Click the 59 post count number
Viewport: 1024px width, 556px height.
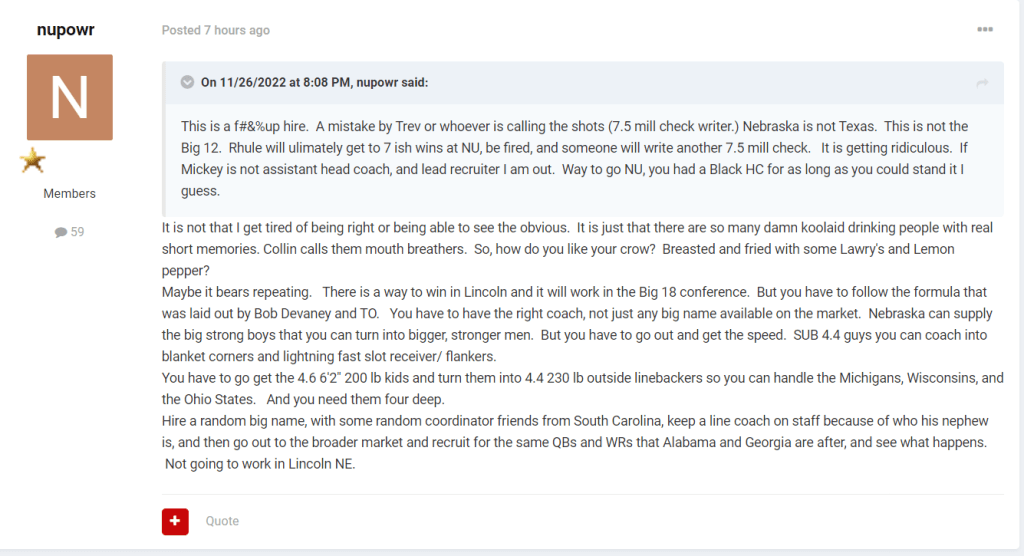tap(77, 232)
